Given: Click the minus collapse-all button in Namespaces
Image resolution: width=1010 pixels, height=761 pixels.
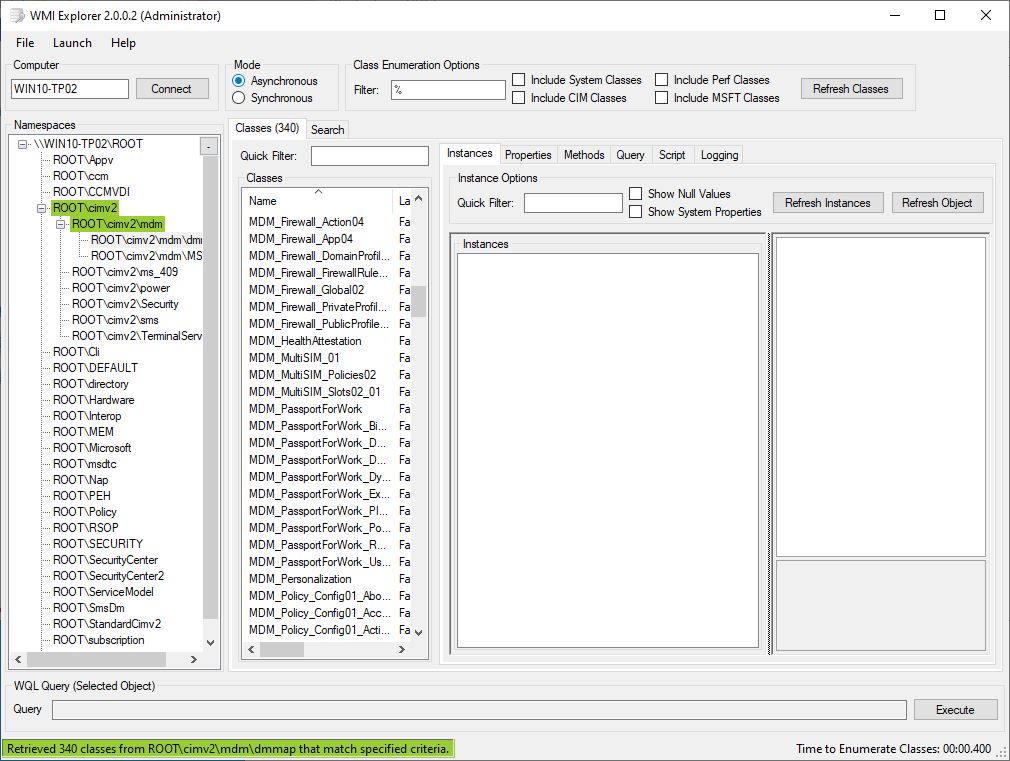Looking at the screenshot, I should 208,147.
